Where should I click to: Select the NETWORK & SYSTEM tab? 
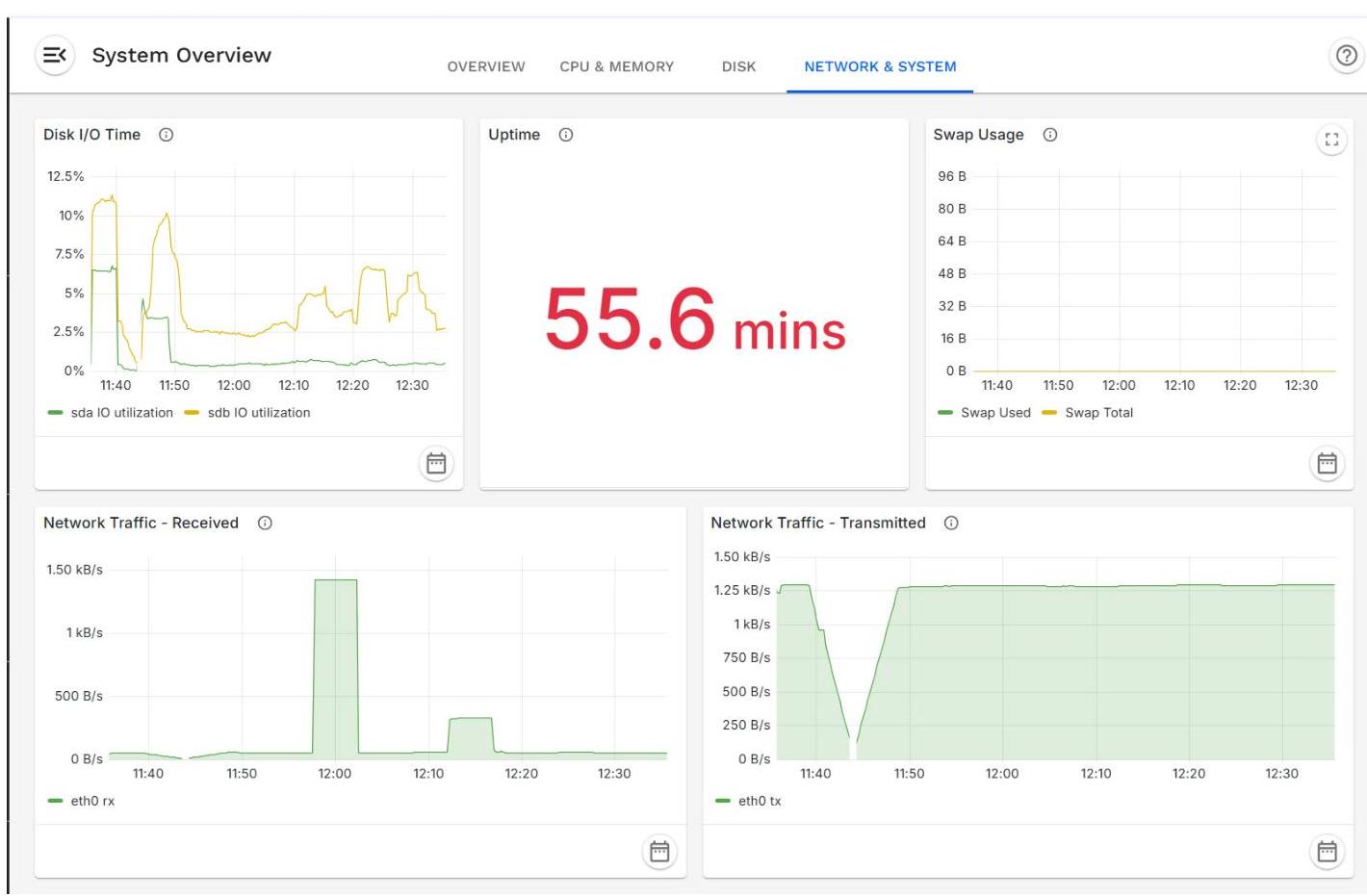pyautogui.click(x=880, y=66)
